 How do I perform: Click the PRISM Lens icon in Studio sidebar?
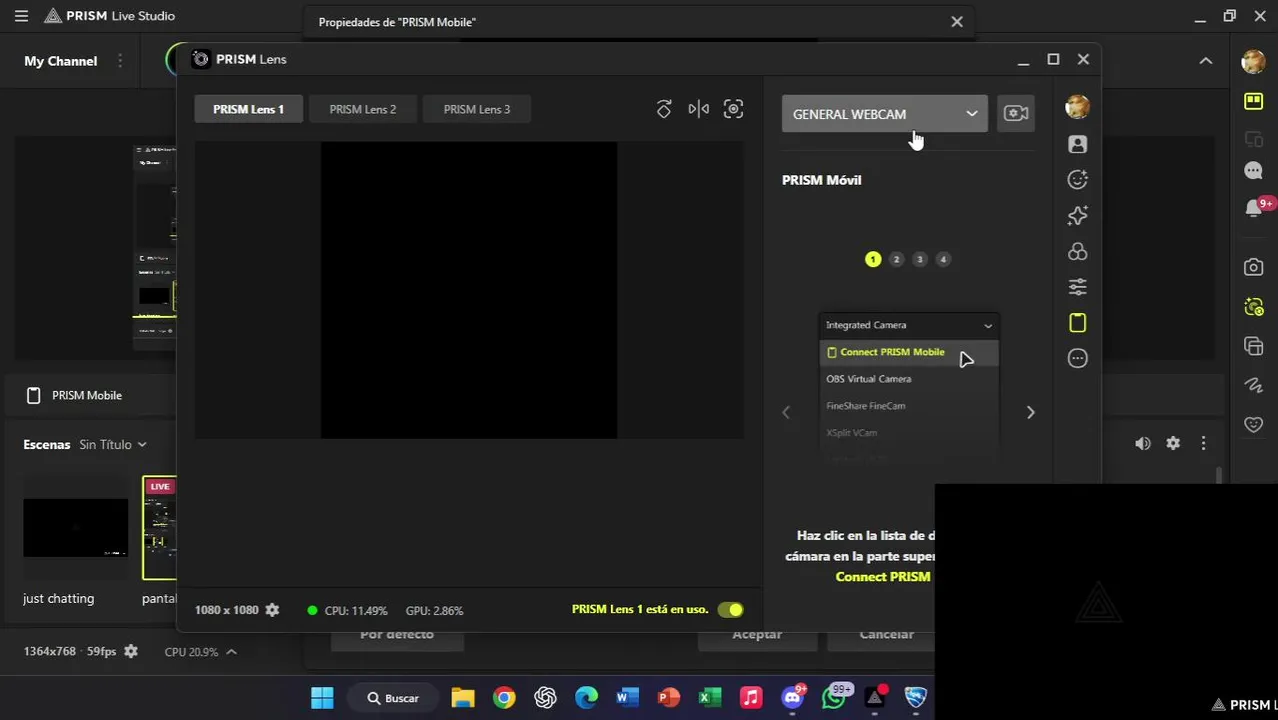[1253, 307]
